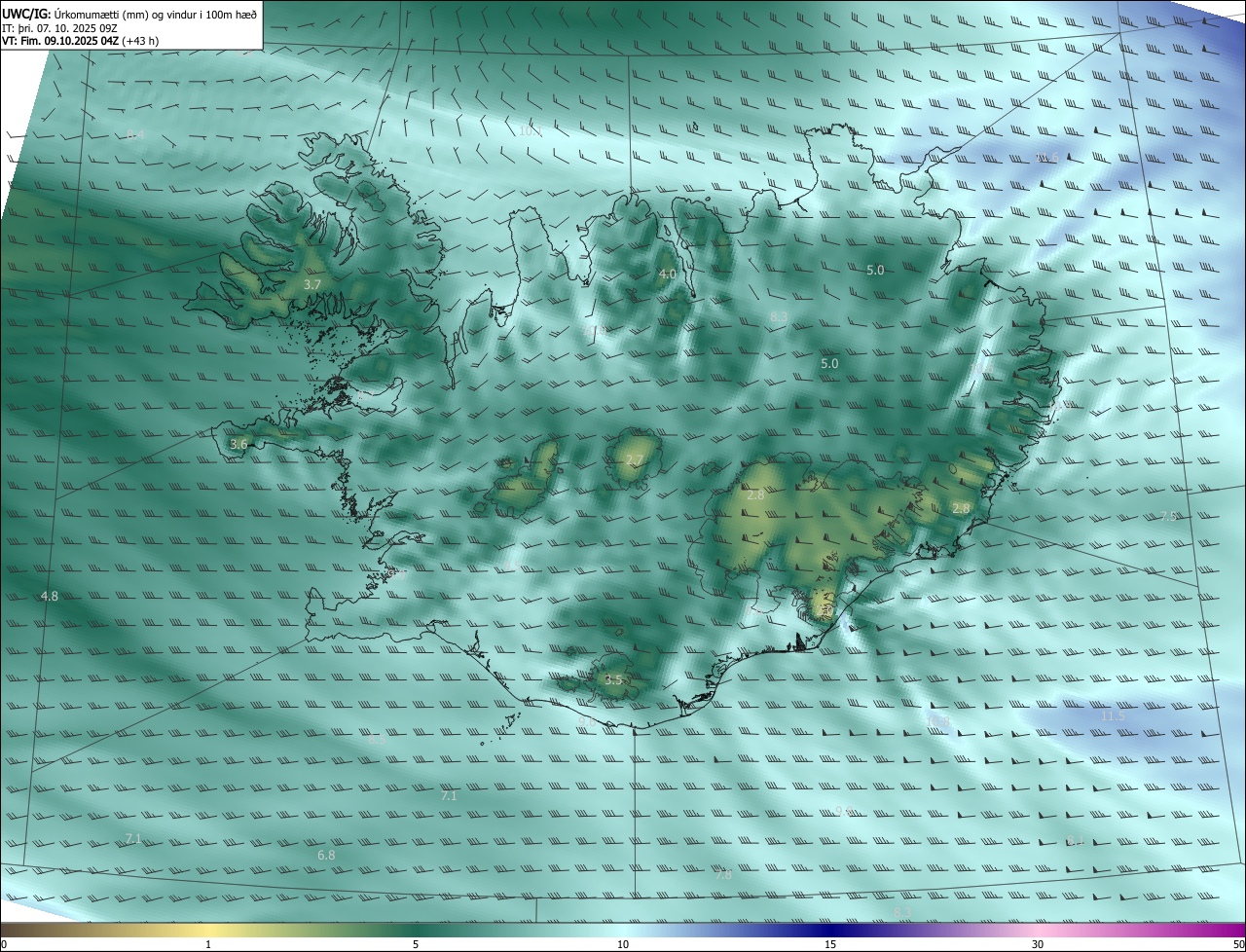This screenshot has height=952, width=1246.
Task: Click the 11.5 value in the southeast ocean
Action: [x=1113, y=715]
